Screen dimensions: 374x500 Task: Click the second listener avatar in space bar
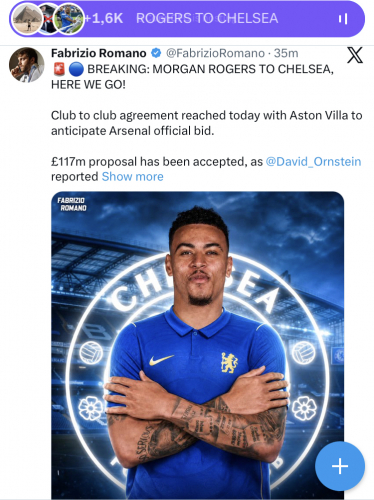coord(49,19)
